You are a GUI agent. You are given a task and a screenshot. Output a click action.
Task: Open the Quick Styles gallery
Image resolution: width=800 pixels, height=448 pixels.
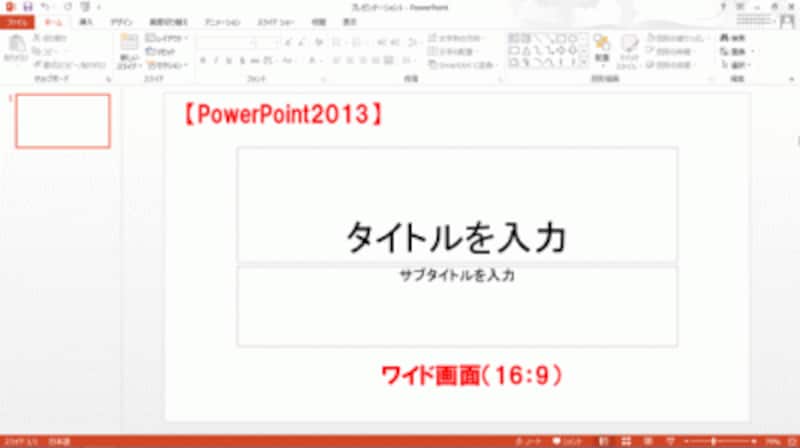[x=629, y=51]
